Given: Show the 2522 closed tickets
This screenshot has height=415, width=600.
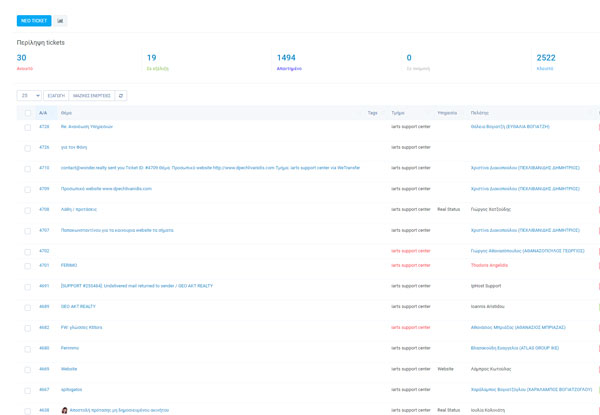Looking at the screenshot, I should 546,58.
